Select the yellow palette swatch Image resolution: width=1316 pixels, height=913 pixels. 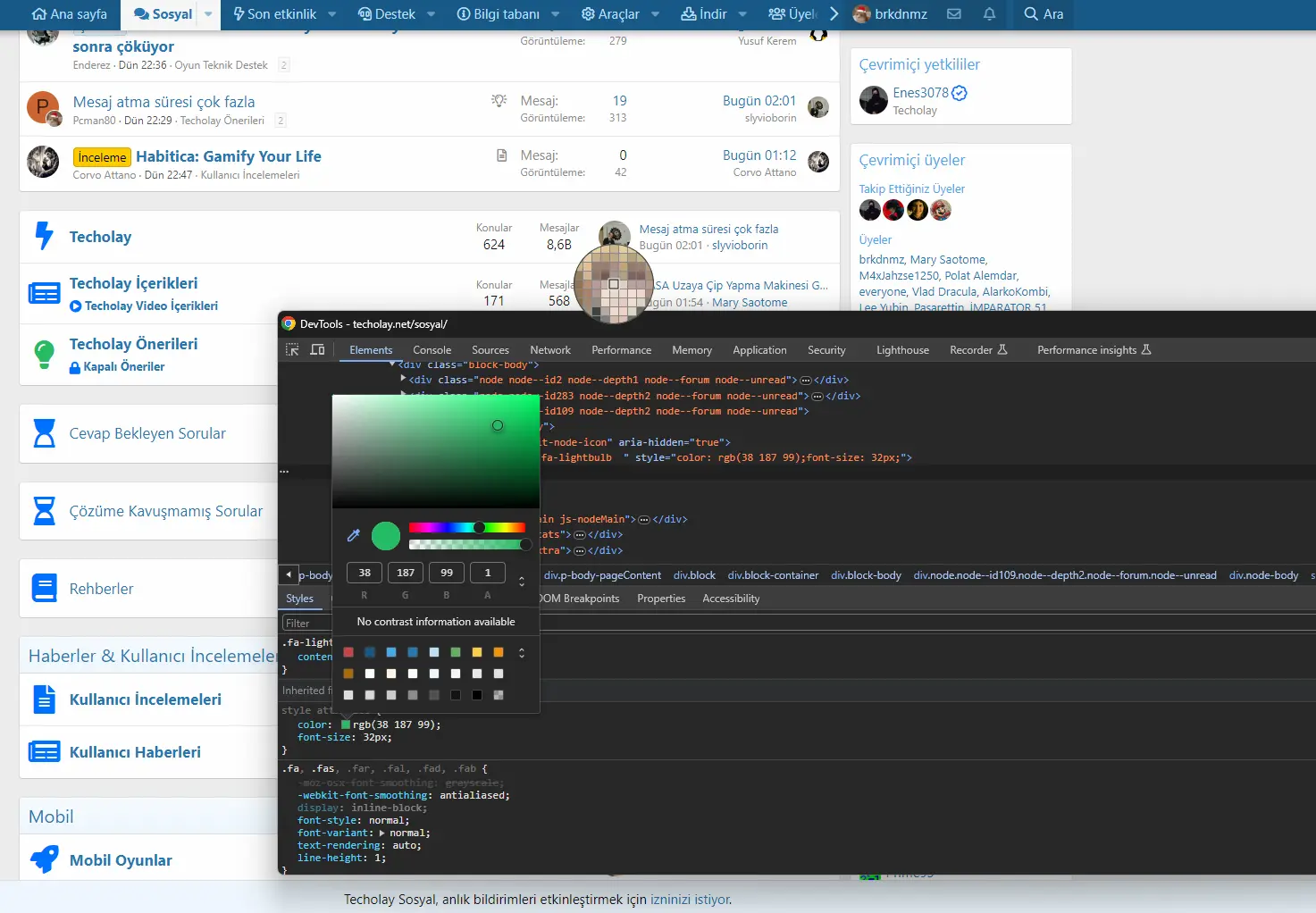(477, 652)
